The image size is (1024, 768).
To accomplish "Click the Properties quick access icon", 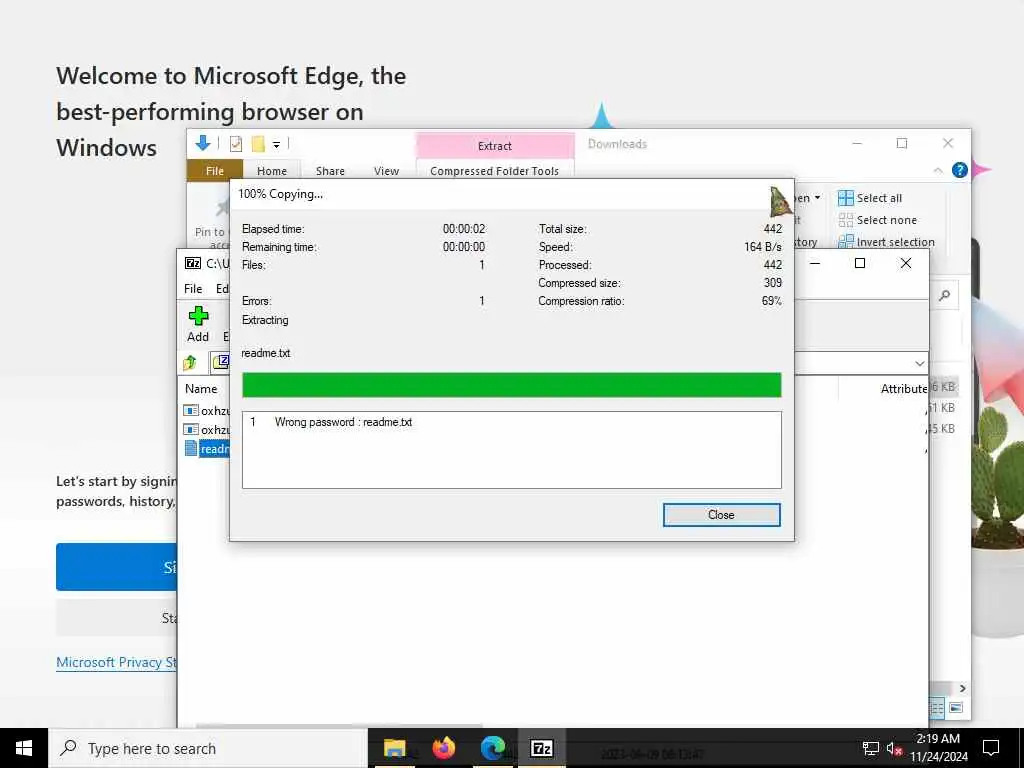I will pos(236,144).
